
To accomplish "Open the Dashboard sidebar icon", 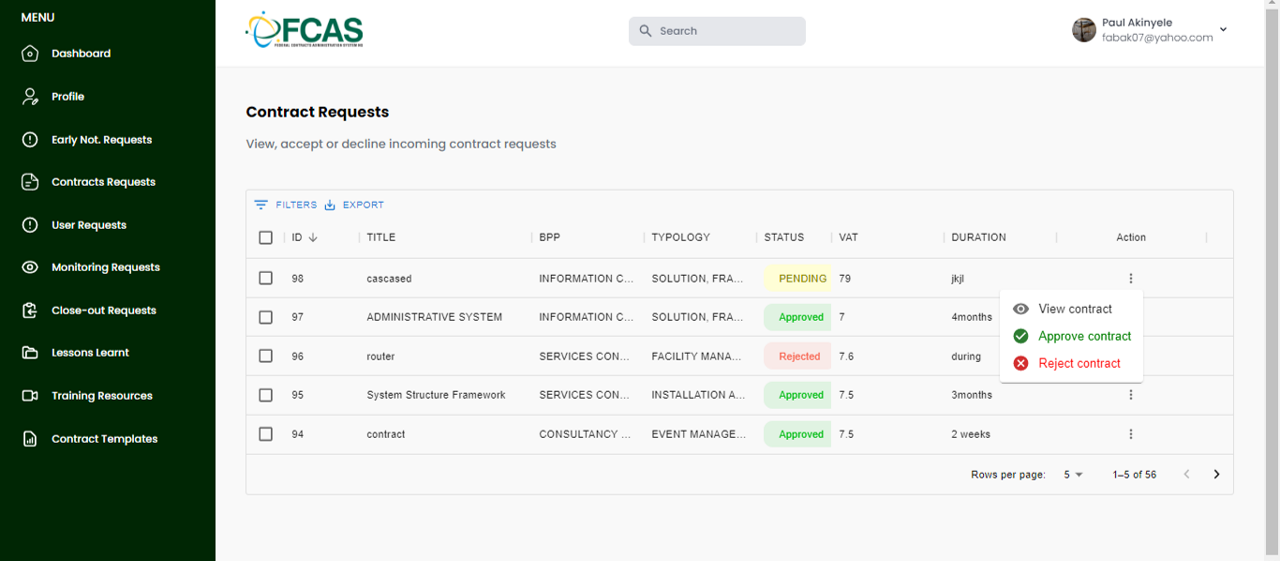I will (30, 54).
